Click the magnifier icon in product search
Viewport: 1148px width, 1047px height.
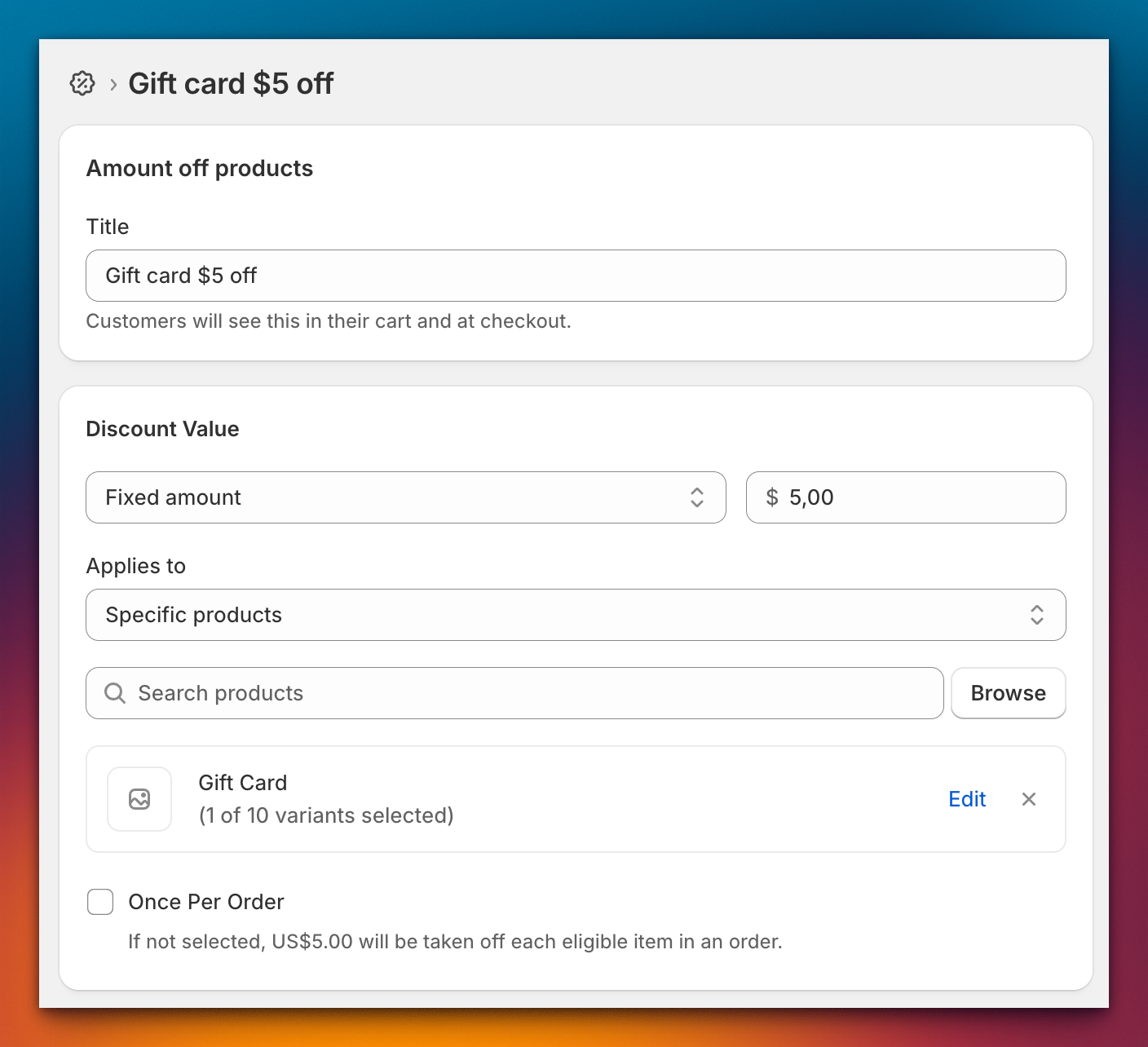(115, 693)
